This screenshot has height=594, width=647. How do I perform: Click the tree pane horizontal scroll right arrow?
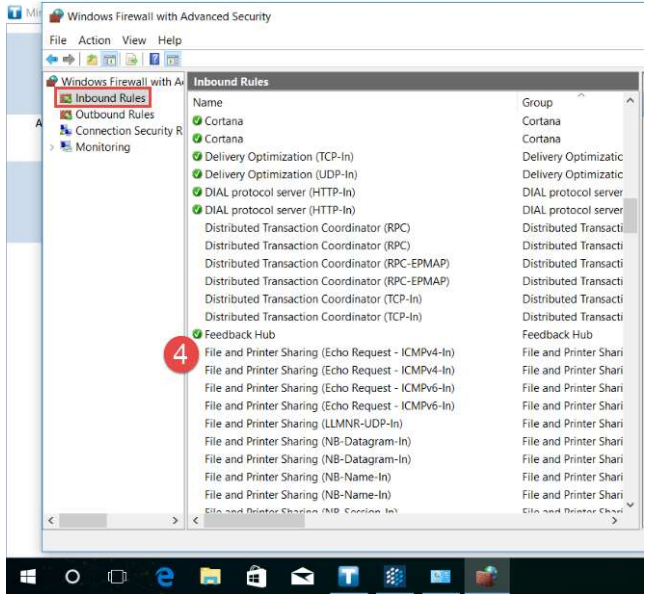click(175, 521)
